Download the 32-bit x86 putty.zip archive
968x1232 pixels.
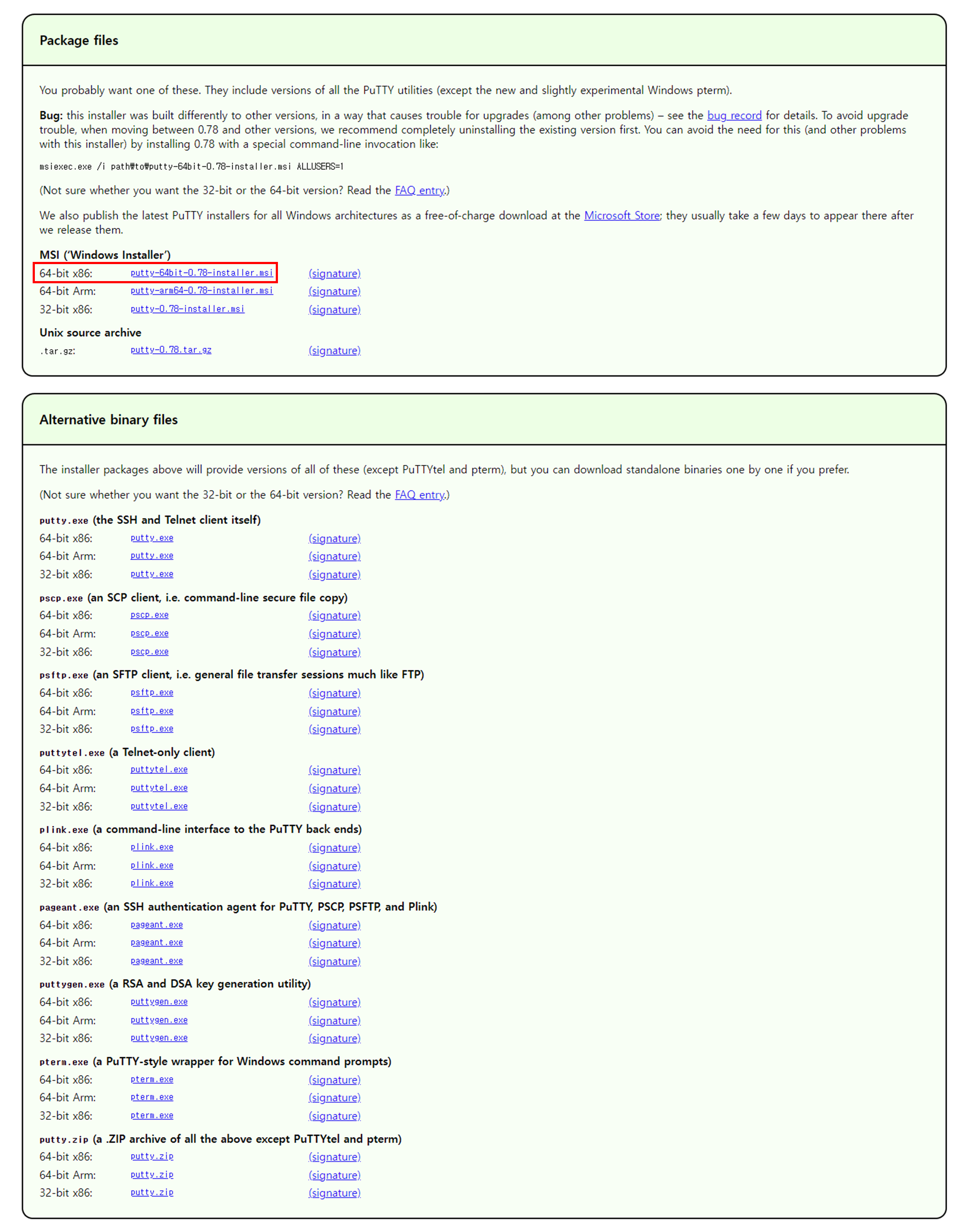click(151, 1192)
